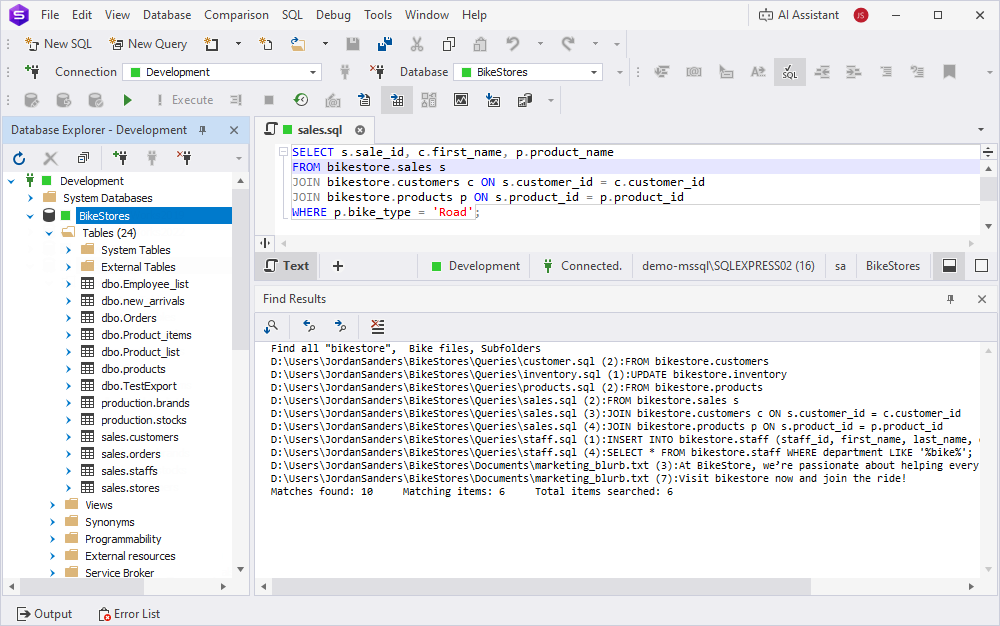Start a new Find in Files search
This screenshot has height=626, width=1000.
(x=270, y=326)
